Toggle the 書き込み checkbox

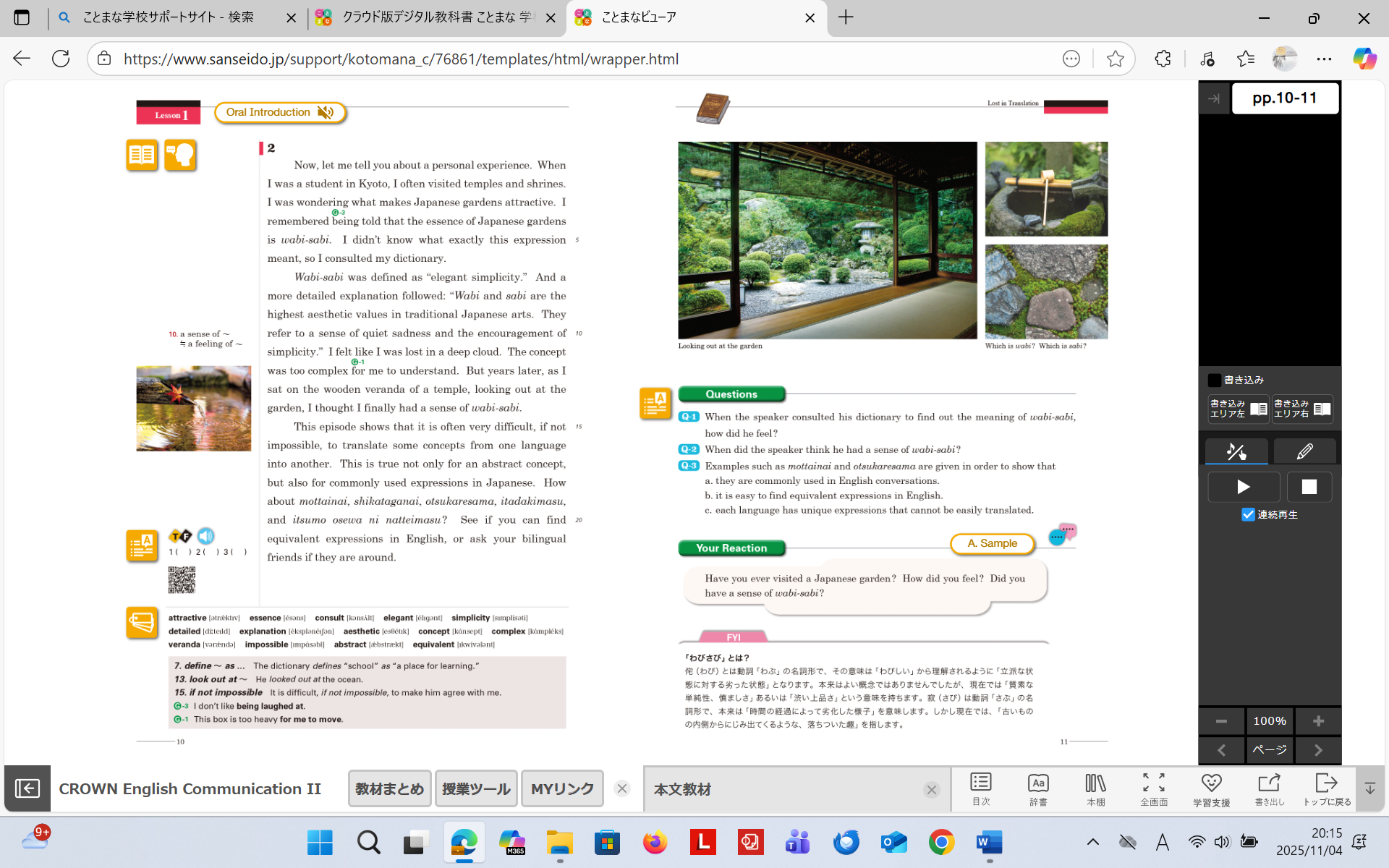(x=1215, y=380)
